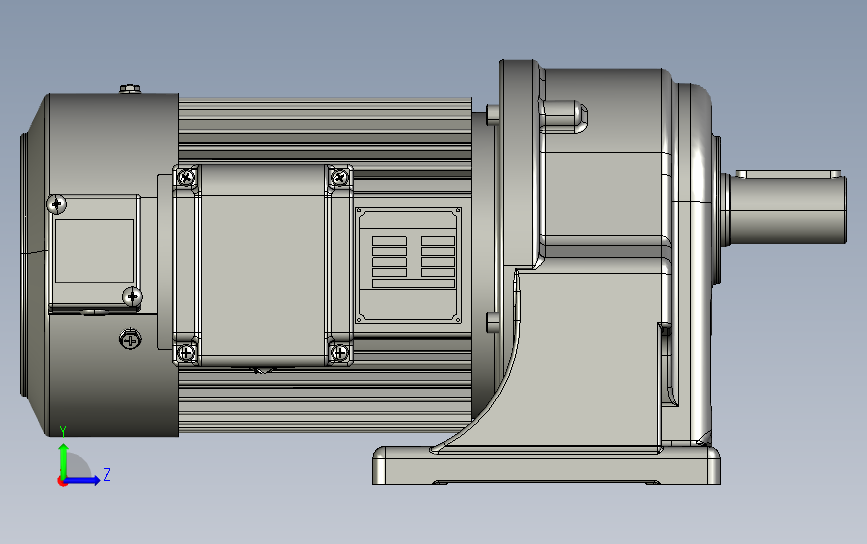This screenshot has height=544, width=867.
Task: Click the XYZ coordinate axis triad
Action: (x=83, y=457)
